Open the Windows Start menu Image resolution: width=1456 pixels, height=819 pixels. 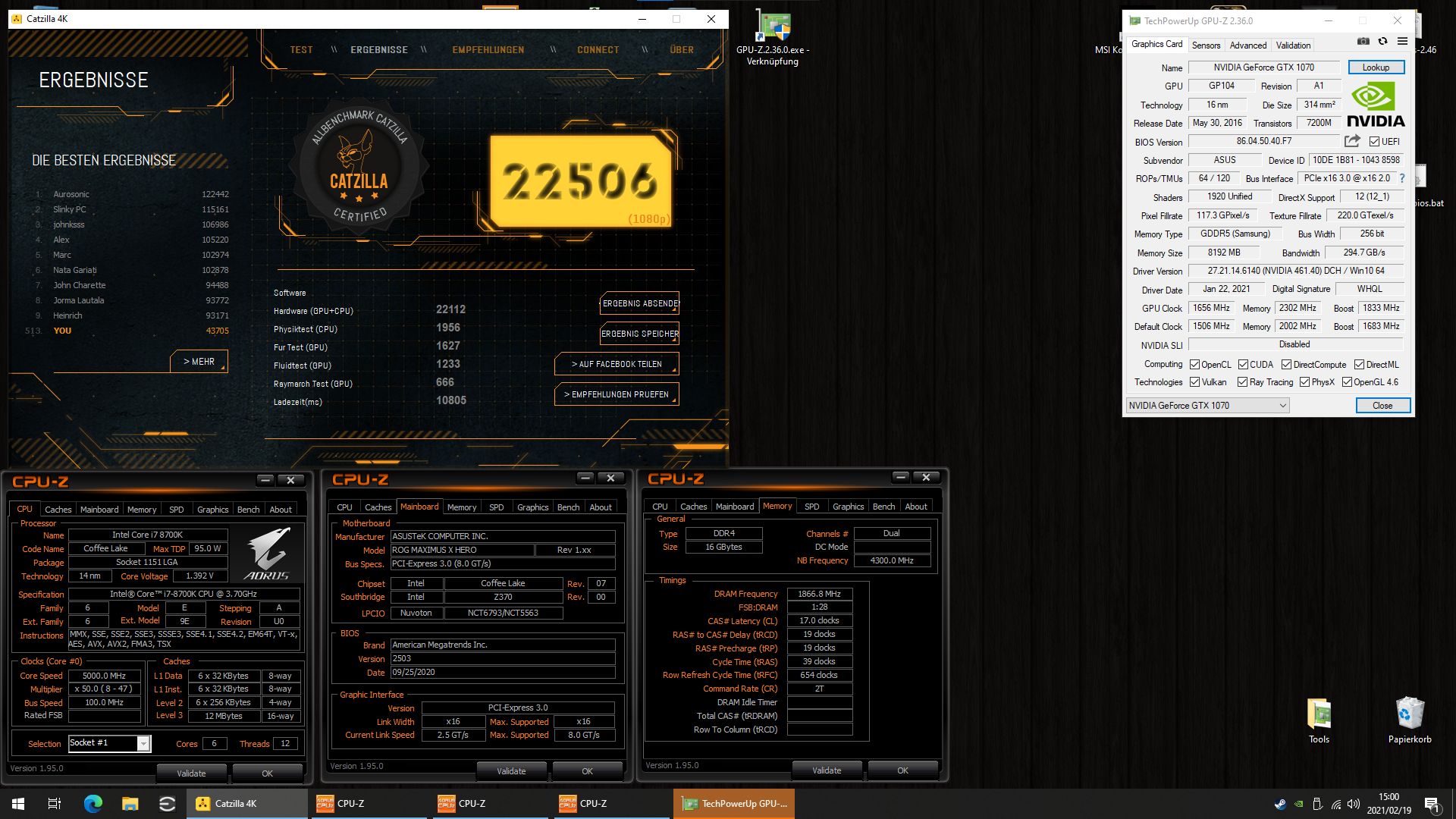[x=18, y=804]
